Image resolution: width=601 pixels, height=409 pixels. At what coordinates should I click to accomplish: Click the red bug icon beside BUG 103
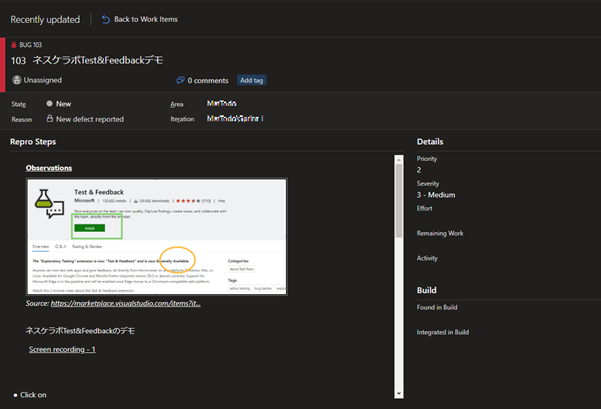tap(14, 45)
